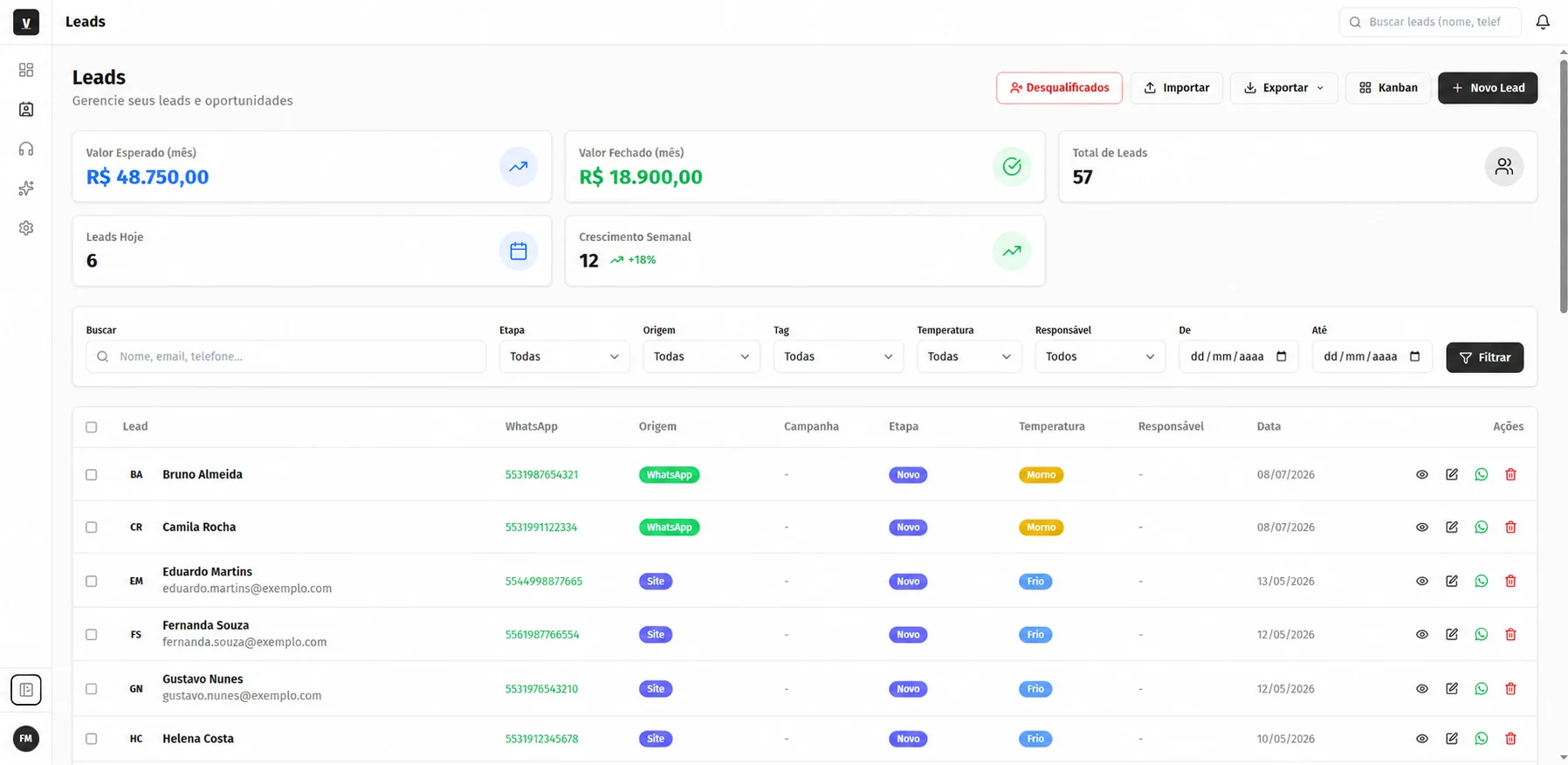Focus the top Buscar leads search box

(x=1430, y=22)
